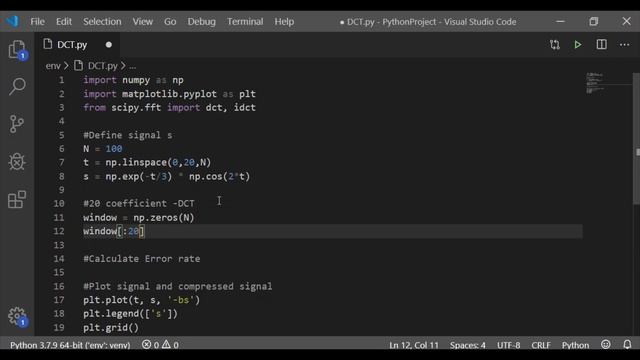The height and width of the screenshot is (360, 640).
Task: Click Ln 12, Col 11 to go to line
Action: (414, 345)
